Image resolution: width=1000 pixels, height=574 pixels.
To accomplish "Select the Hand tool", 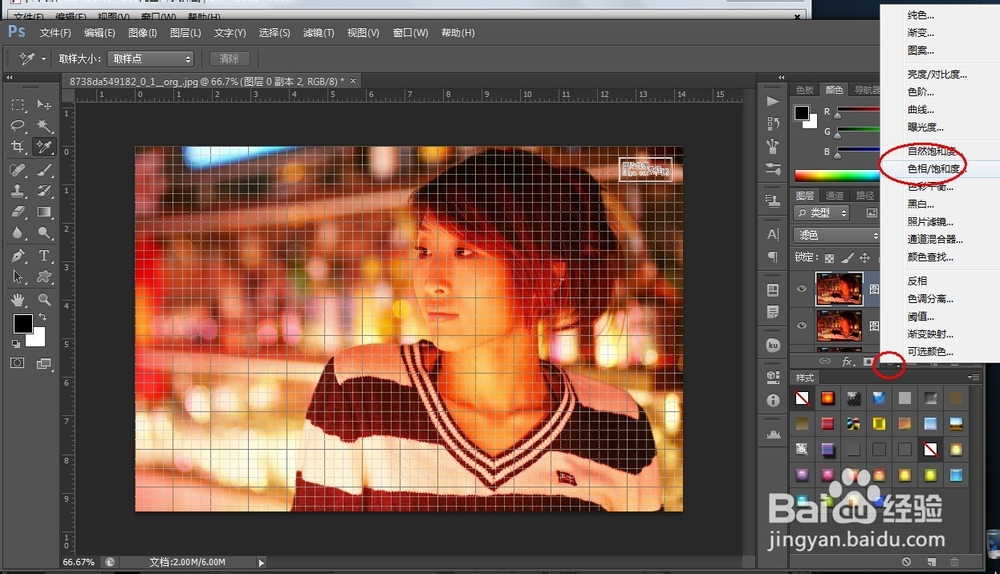I will tap(18, 299).
